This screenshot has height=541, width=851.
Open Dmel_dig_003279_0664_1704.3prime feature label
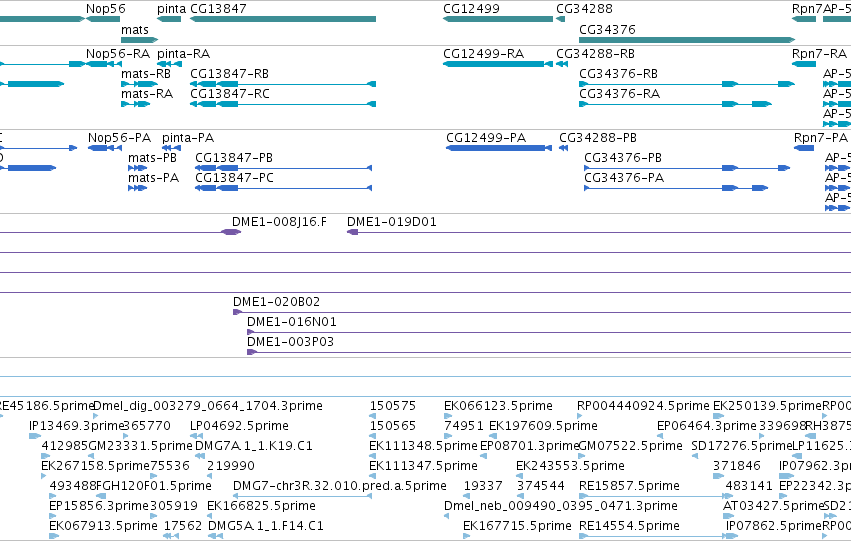click(208, 406)
